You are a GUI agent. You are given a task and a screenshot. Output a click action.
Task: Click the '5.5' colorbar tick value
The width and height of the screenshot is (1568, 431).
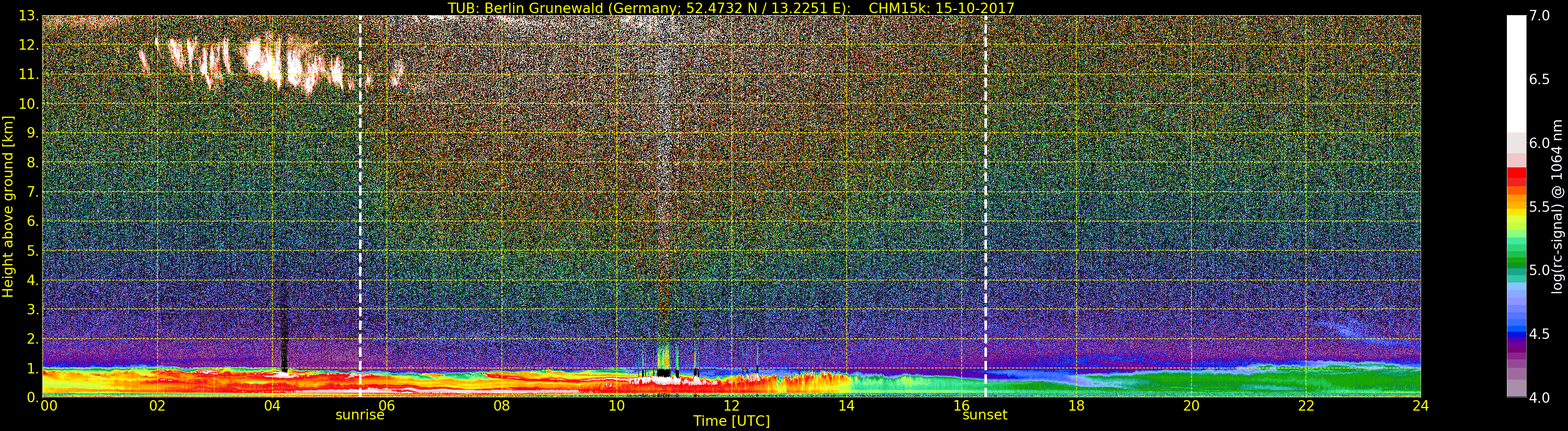tap(1539, 207)
